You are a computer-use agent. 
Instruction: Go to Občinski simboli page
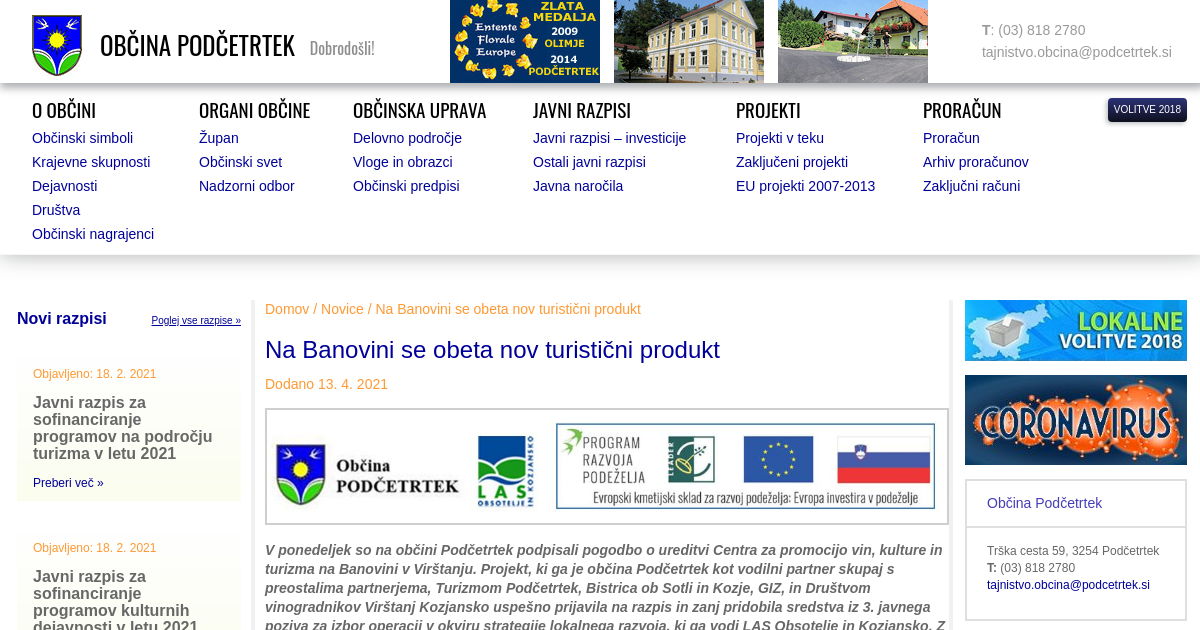tap(82, 138)
